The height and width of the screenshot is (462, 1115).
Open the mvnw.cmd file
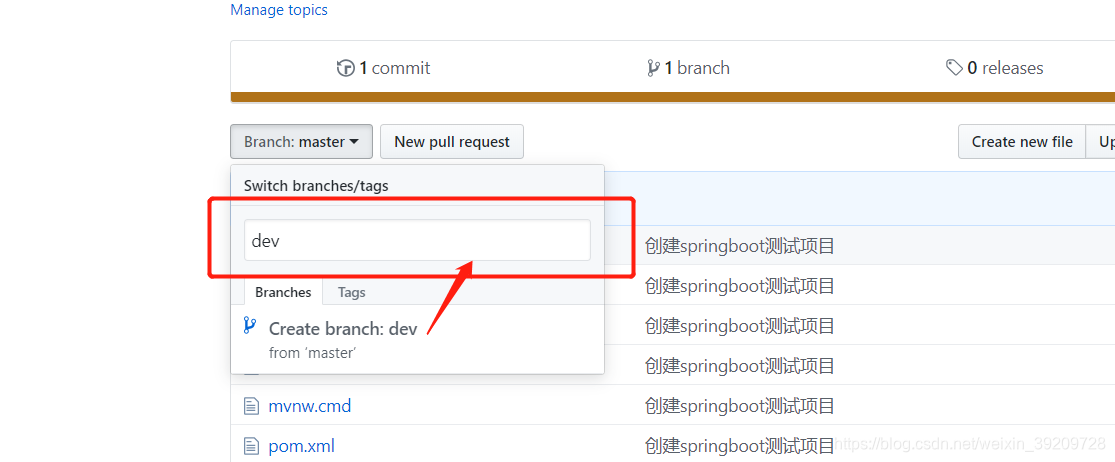(310, 407)
